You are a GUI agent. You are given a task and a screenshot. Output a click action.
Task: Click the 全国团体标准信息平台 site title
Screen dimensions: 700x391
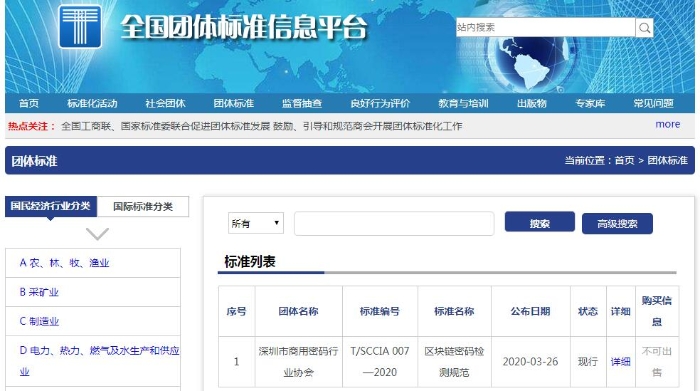[244, 28]
